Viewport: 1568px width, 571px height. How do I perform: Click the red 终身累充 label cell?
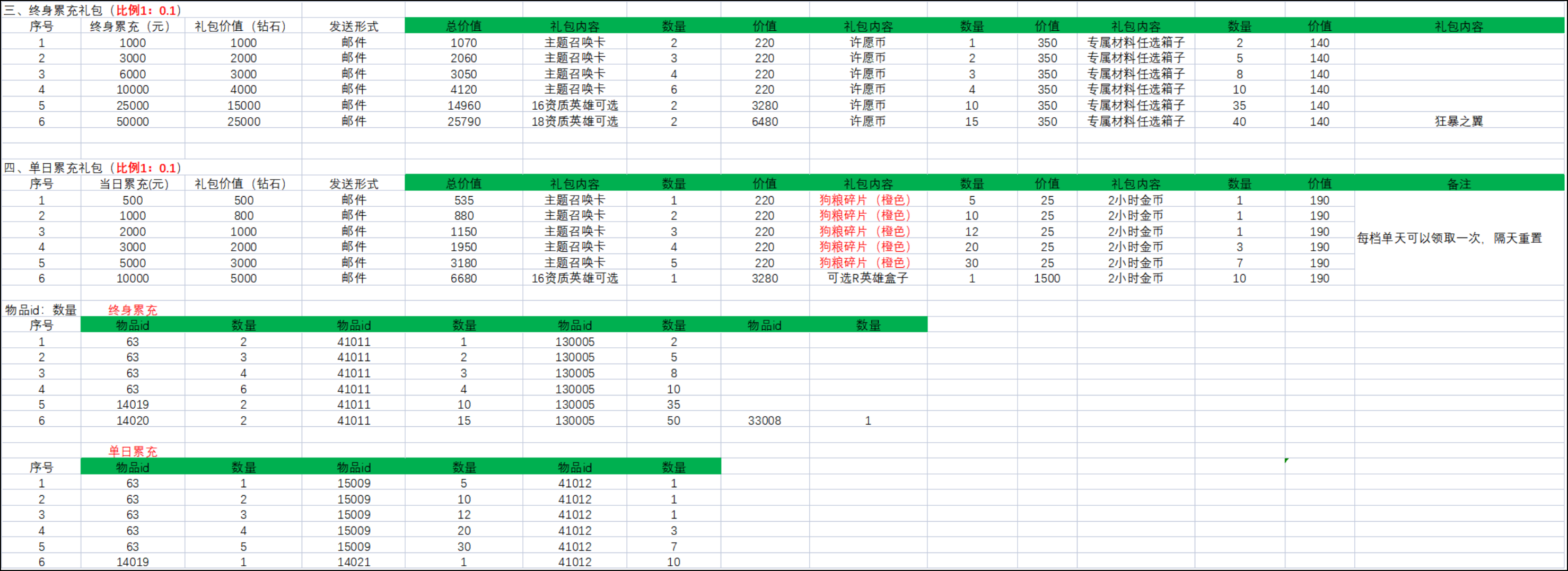132,310
